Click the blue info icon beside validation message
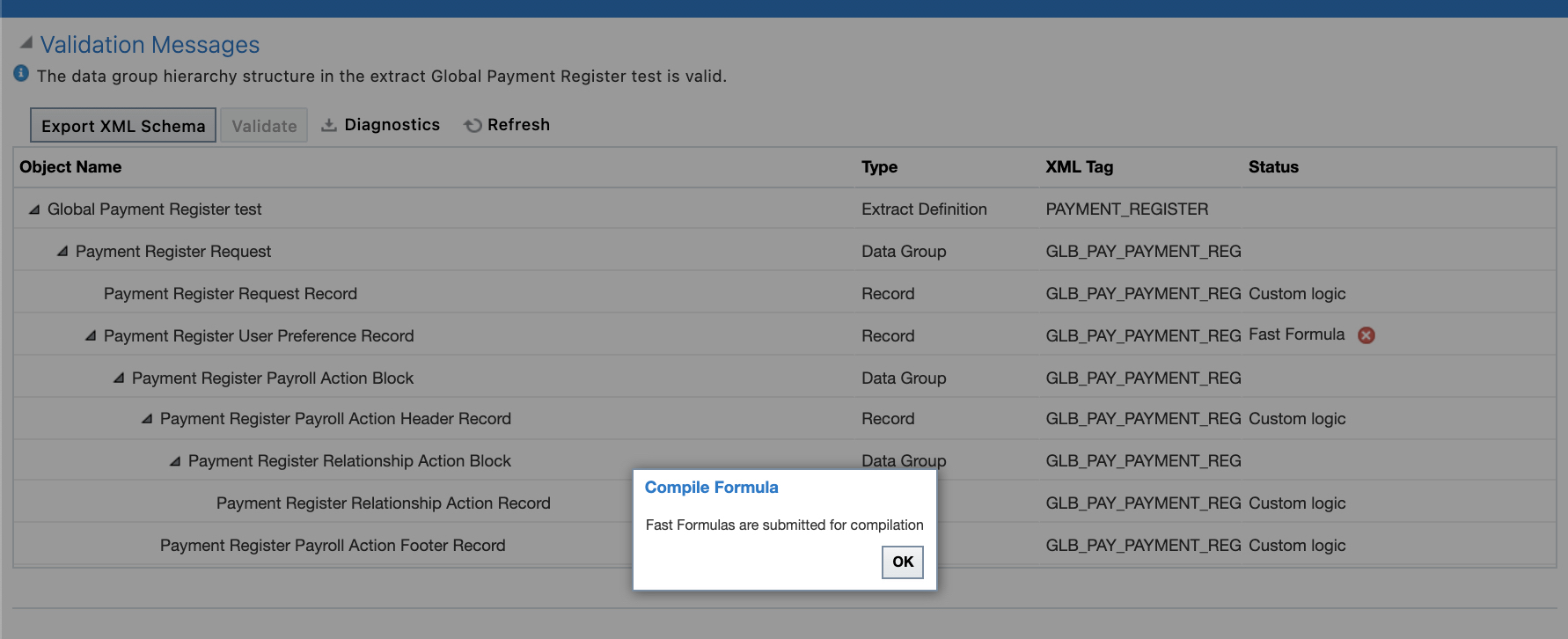Image resolution: width=1568 pixels, height=639 pixels. point(21,74)
